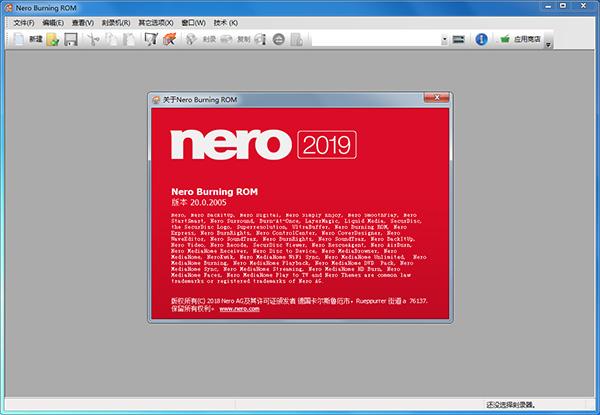Viewport: 600px width, 415px height.
Task: Open the 文件(F) menu
Action: point(24,23)
